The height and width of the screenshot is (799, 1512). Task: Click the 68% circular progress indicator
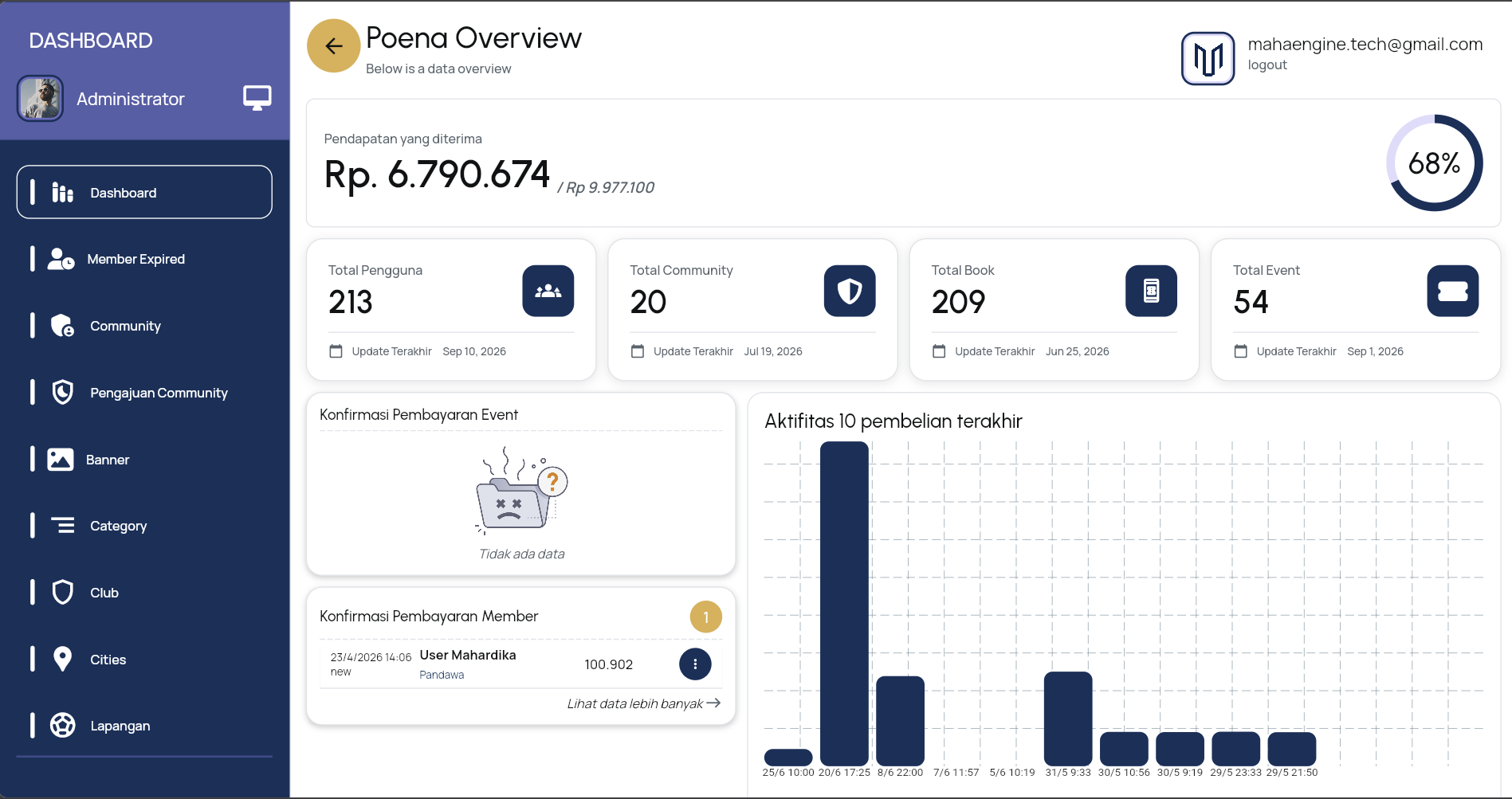click(x=1434, y=163)
